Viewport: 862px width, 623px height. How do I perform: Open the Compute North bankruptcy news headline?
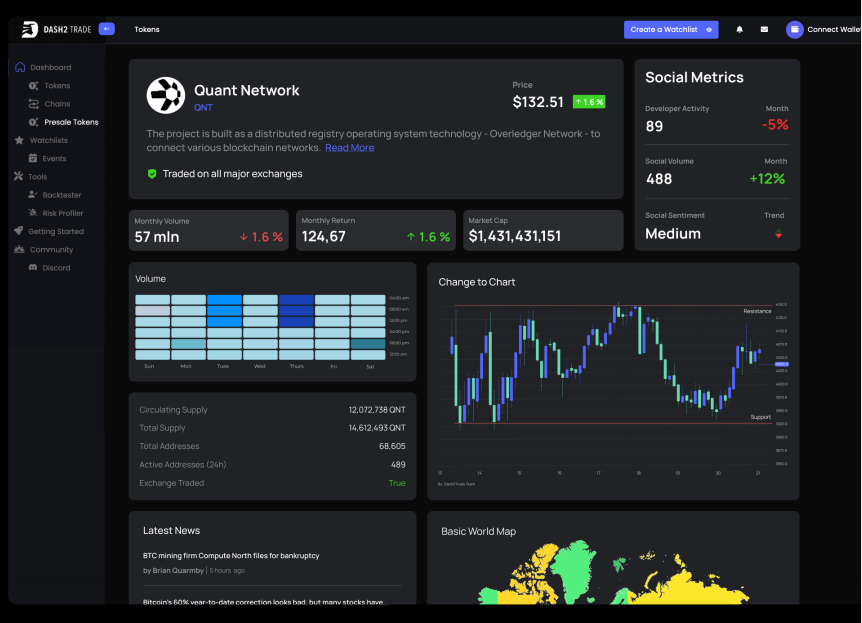(231, 556)
